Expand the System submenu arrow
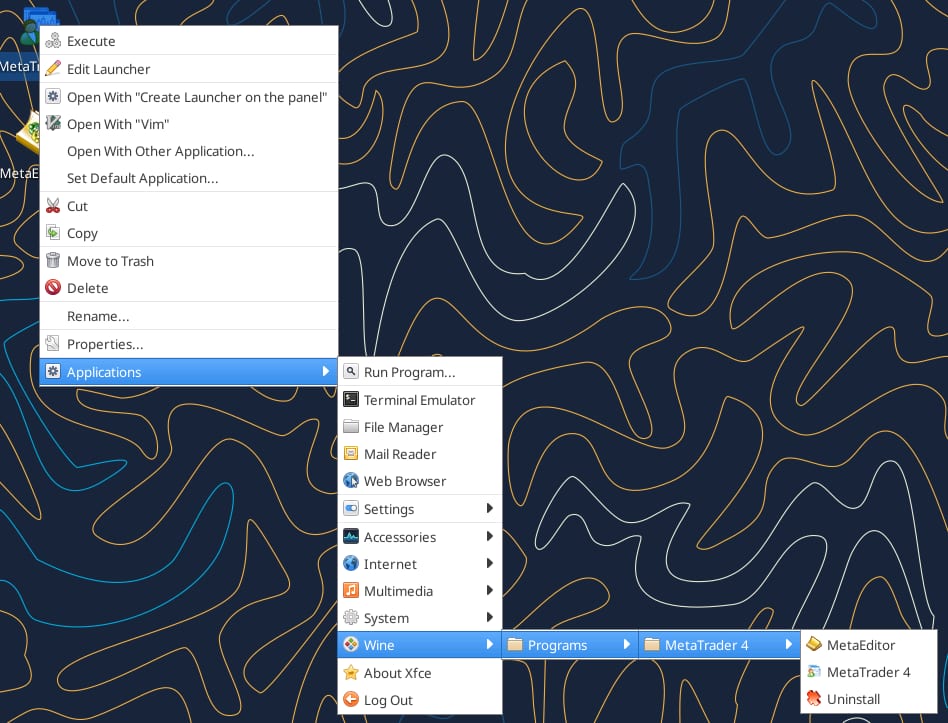 coord(489,618)
